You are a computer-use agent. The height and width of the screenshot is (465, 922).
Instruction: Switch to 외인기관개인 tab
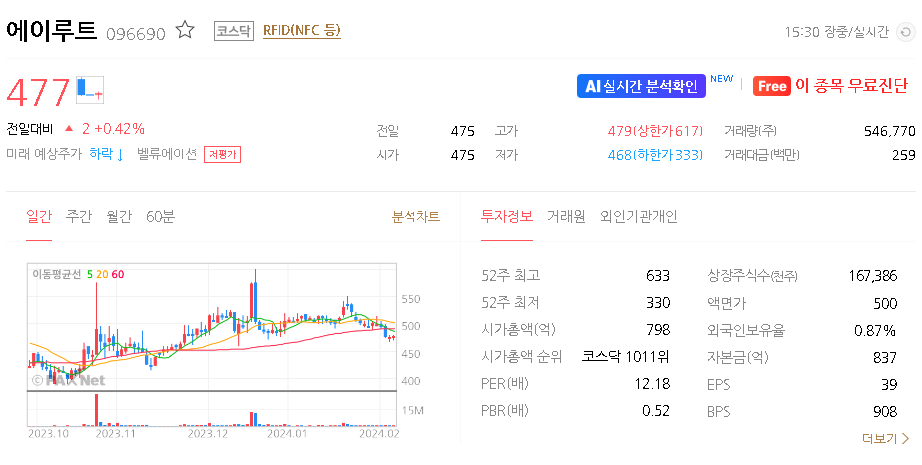click(x=639, y=216)
